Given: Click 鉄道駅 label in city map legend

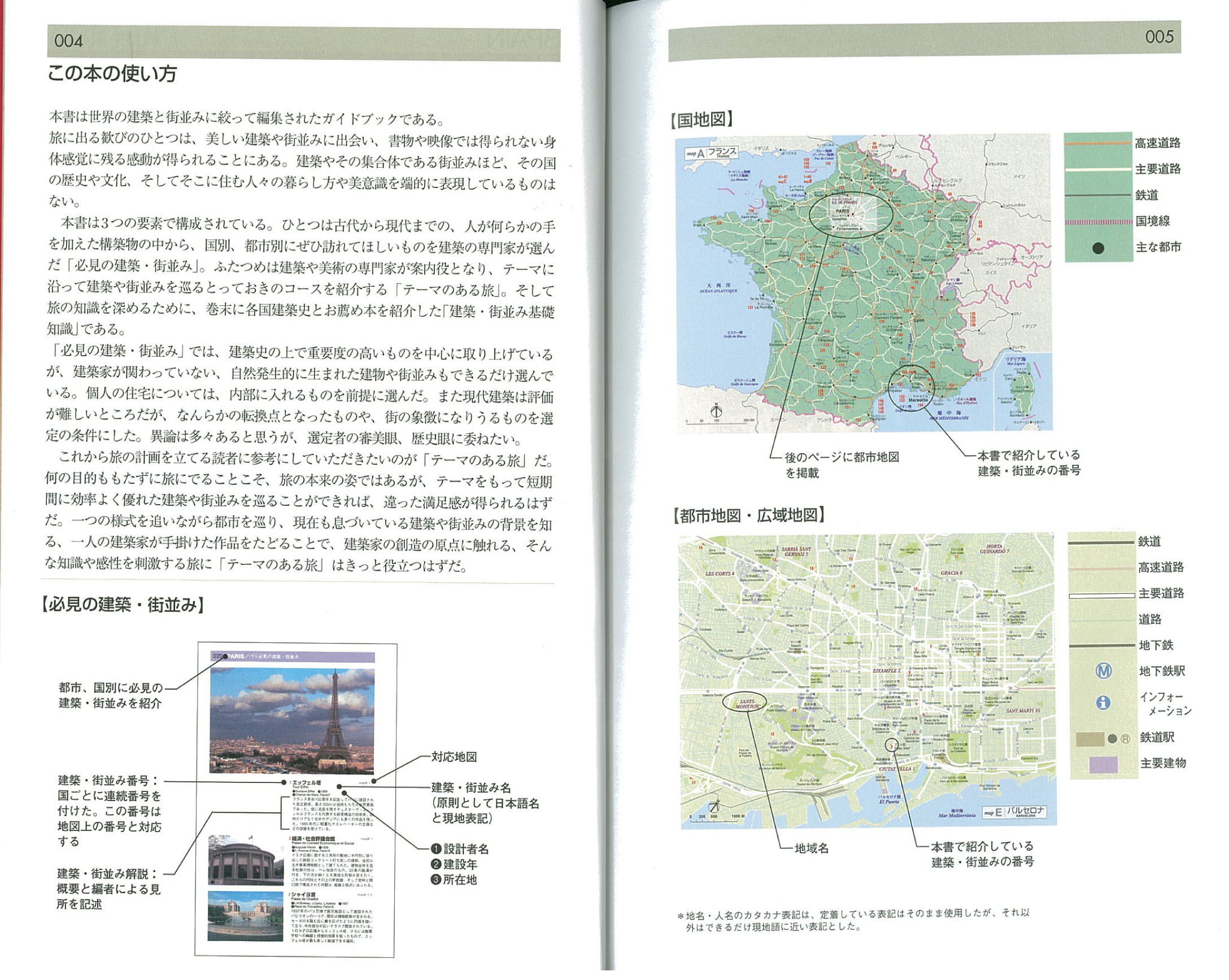Looking at the screenshot, I should (1157, 738).
